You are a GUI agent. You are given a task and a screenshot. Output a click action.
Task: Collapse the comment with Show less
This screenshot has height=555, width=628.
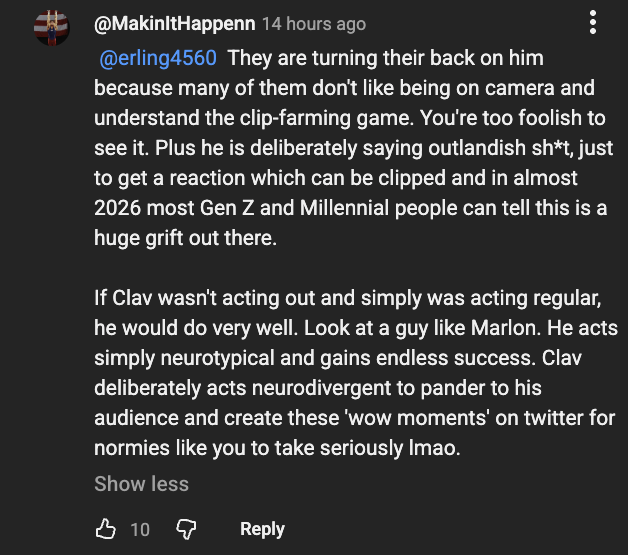coord(141,484)
